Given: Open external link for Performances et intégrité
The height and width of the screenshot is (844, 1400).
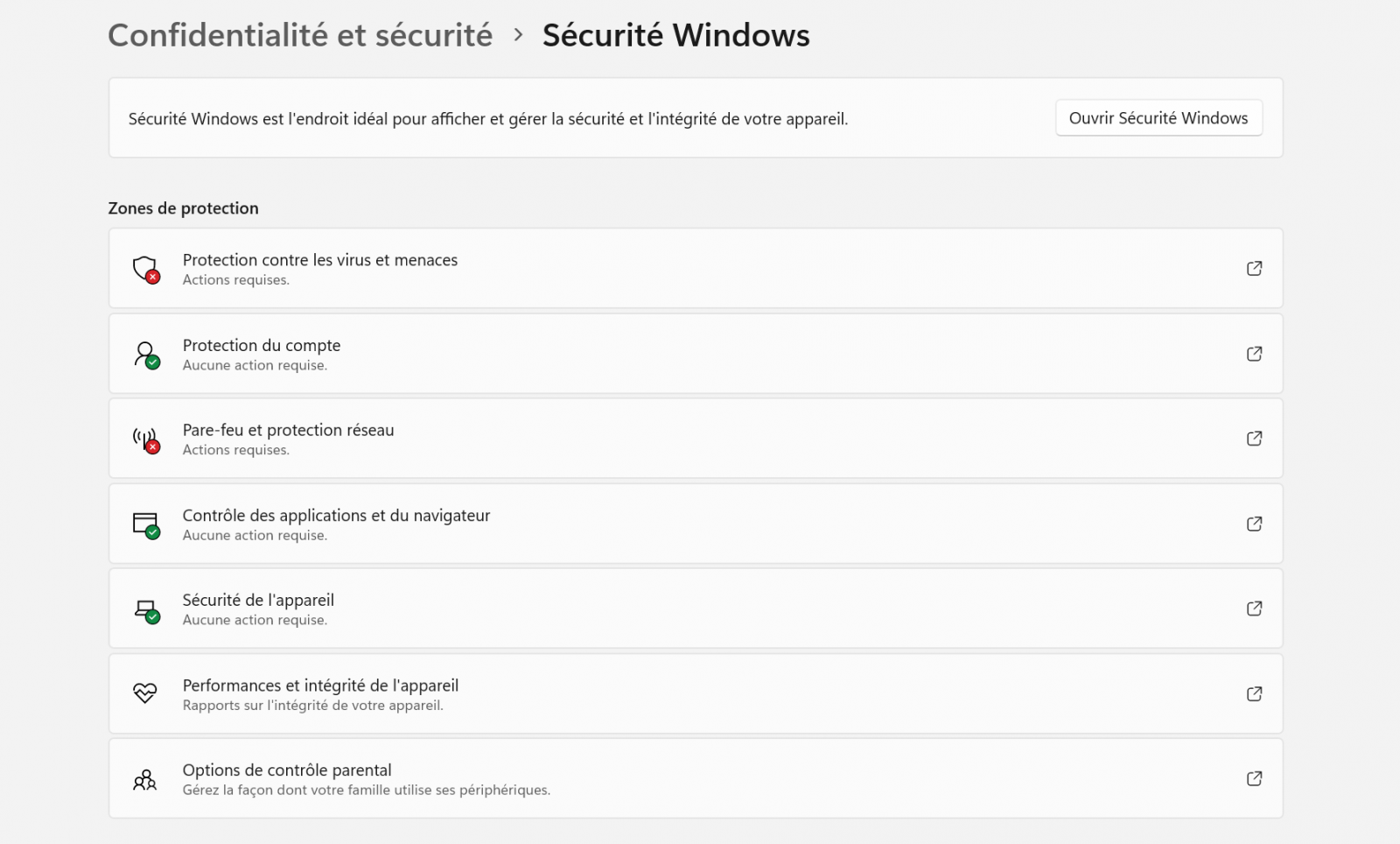Looking at the screenshot, I should pyautogui.click(x=1254, y=693).
